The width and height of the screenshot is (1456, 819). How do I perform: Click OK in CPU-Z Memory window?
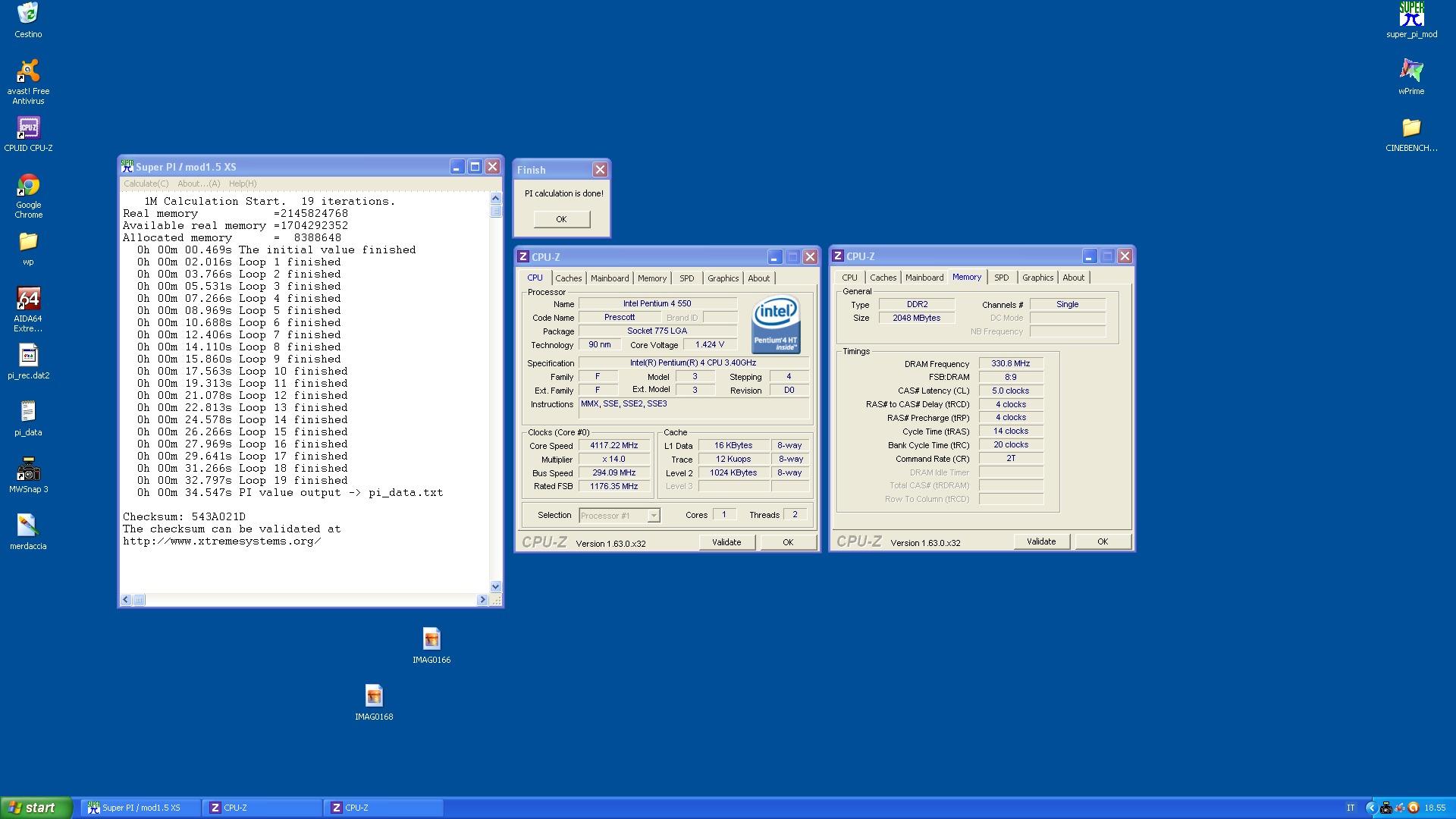(x=1103, y=541)
